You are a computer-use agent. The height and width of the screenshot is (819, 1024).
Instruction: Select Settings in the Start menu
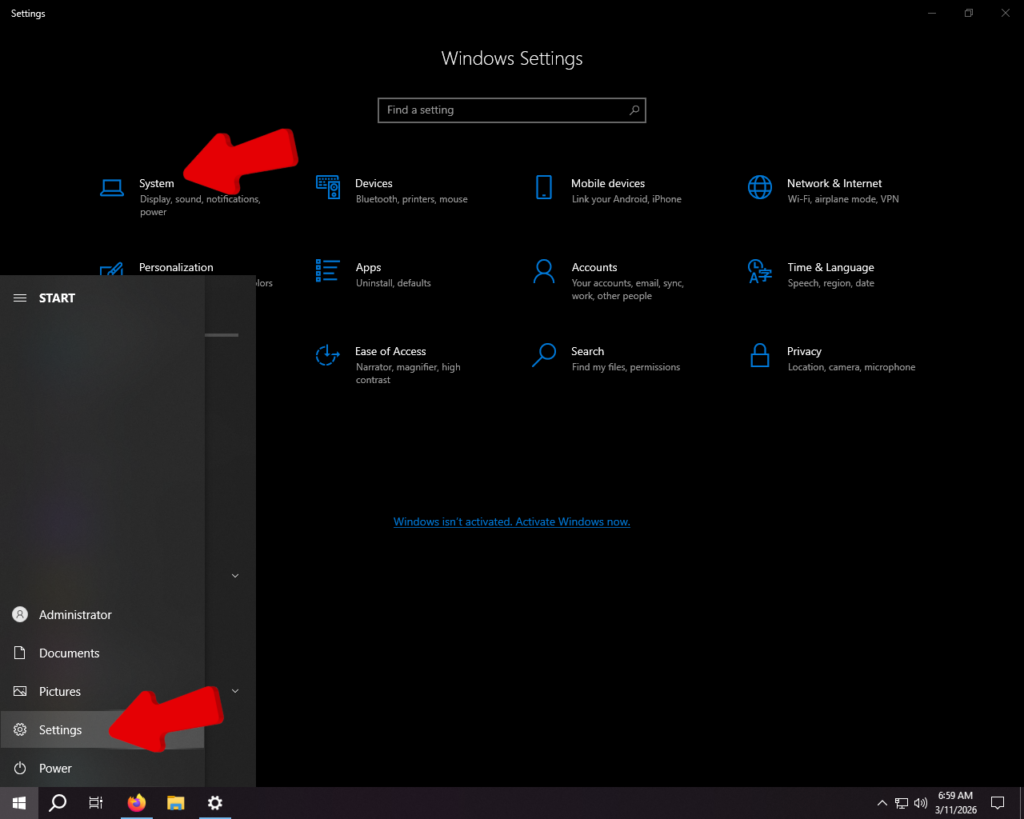(60, 730)
